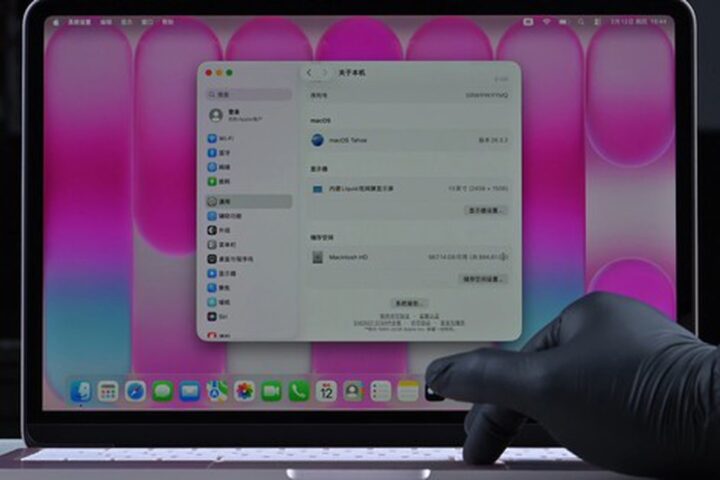Open the System Settings (系统设置) menu
The width and height of the screenshot is (720, 480).
click(79, 22)
